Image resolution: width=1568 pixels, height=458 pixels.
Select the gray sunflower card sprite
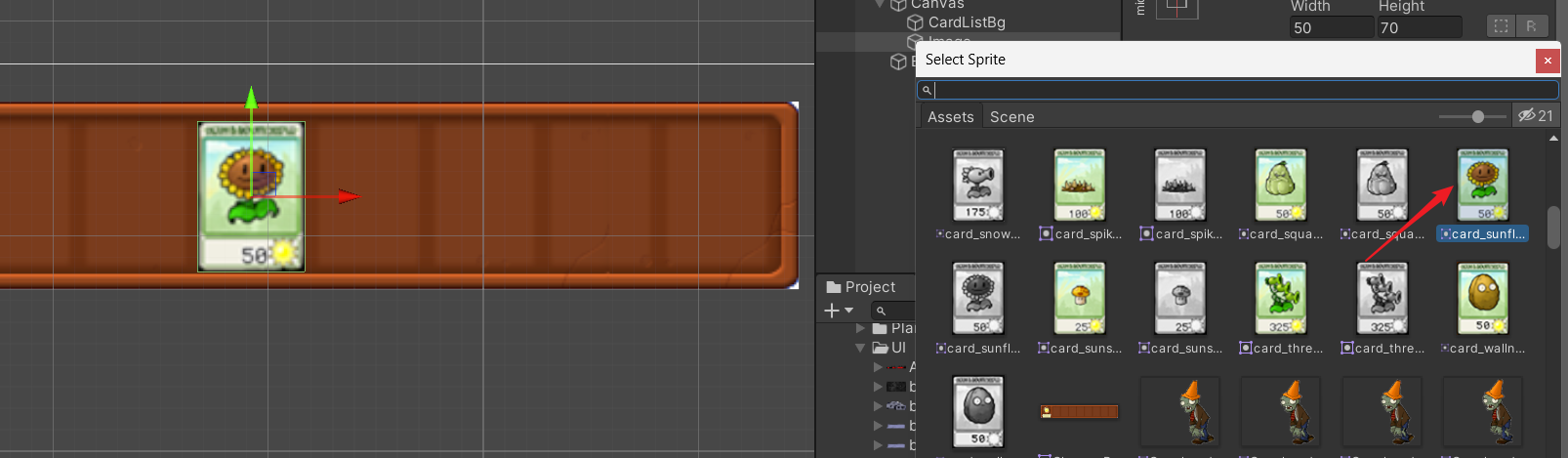(978, 299)
